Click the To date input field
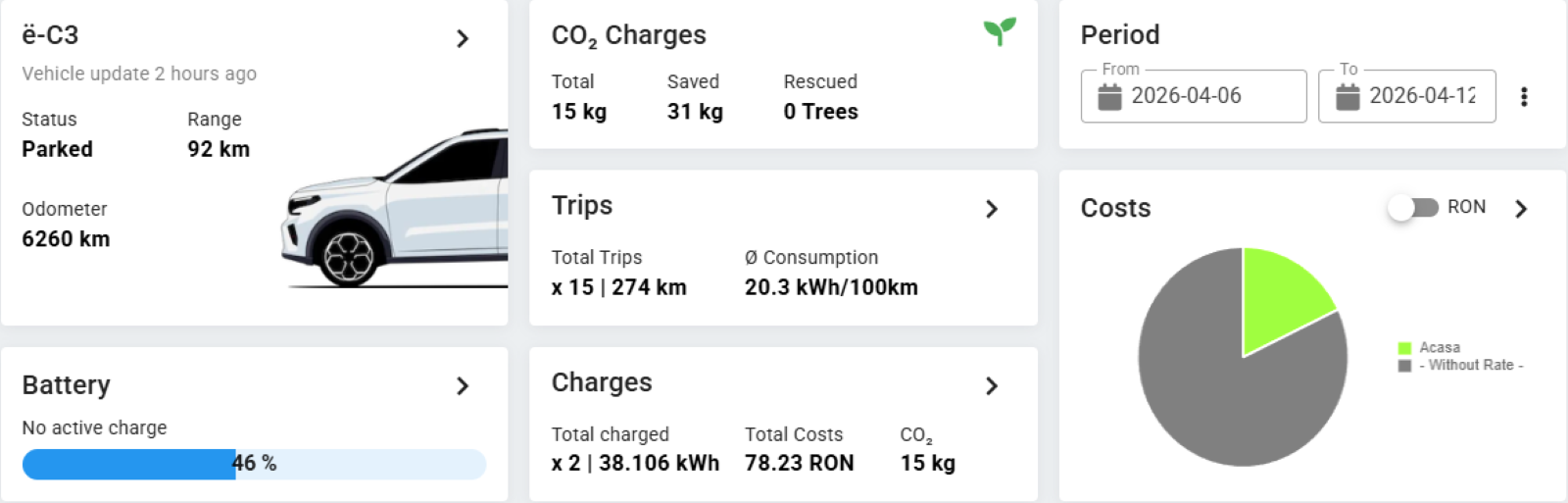The width and height of the screenshot is (1568, 503). [1421, 96]
